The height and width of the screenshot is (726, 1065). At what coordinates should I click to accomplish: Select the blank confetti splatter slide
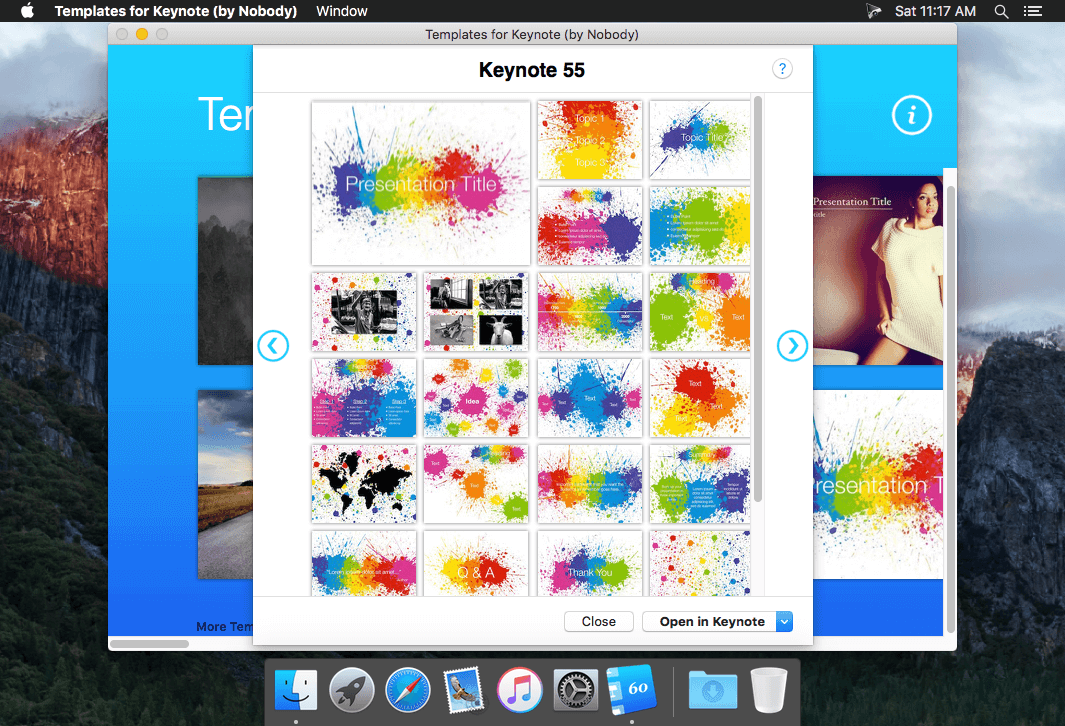pos(700,563)
